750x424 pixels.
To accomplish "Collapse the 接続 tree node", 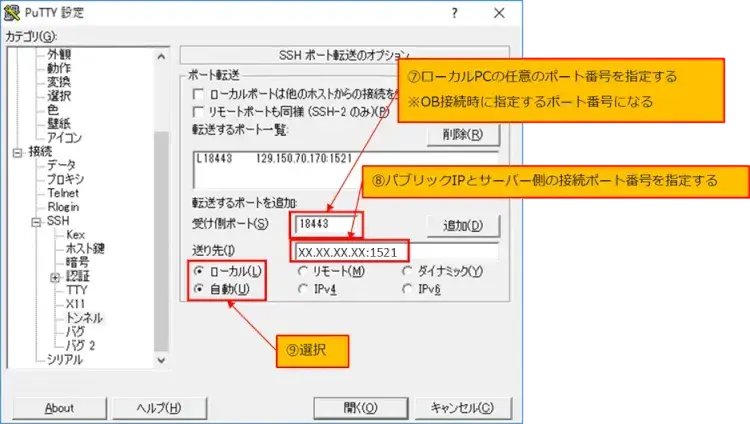I will 17,152.
